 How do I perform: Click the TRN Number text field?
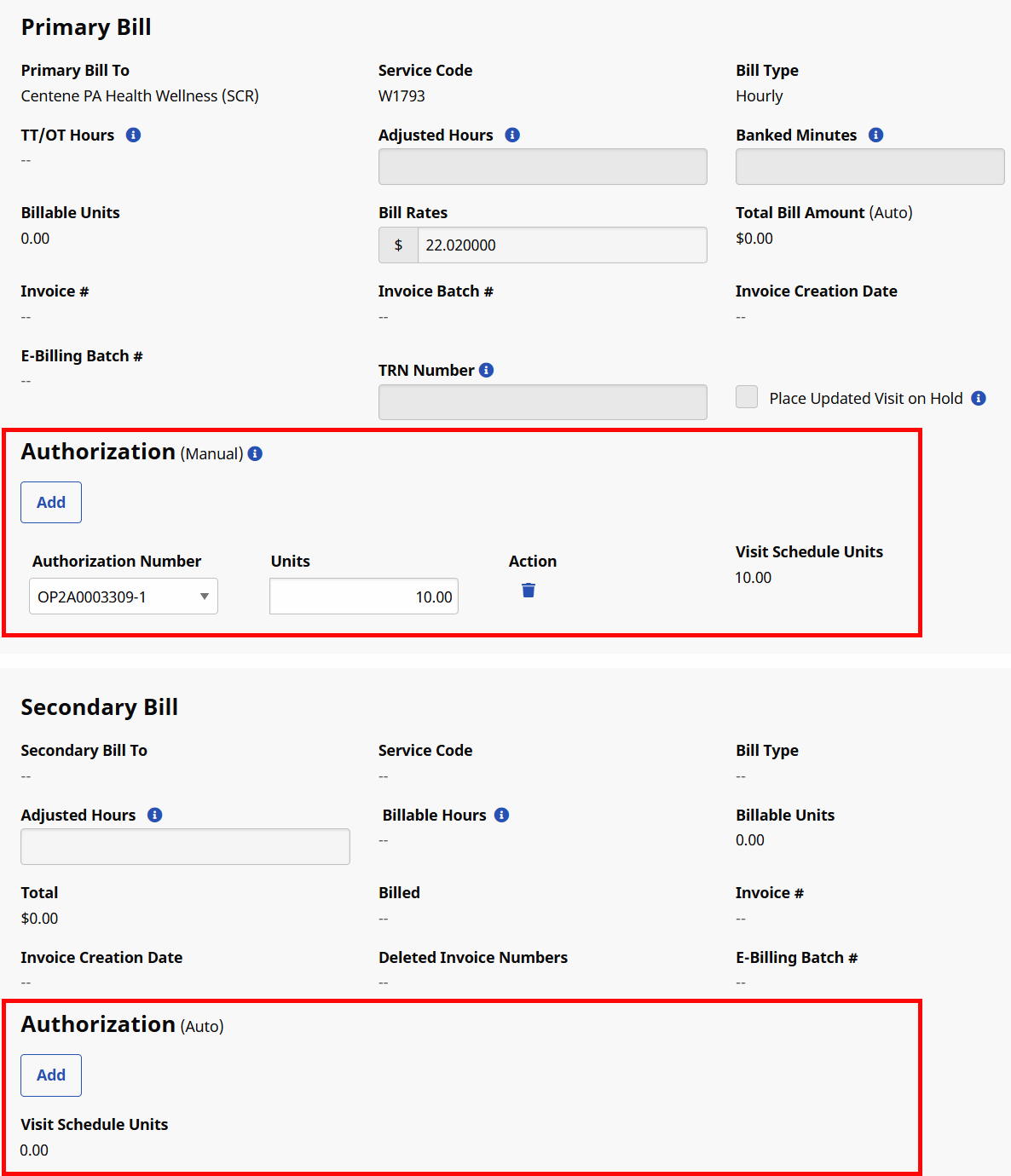[x=542, y=402]
